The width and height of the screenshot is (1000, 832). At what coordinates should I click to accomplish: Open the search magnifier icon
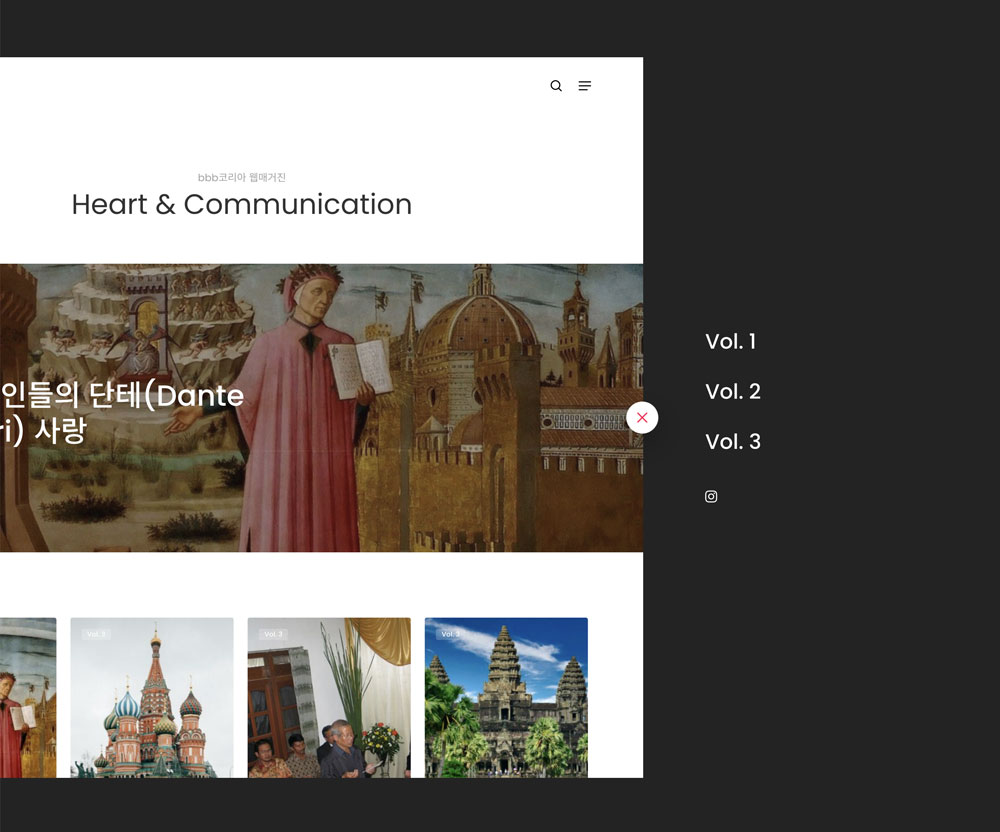coord(556,85)
